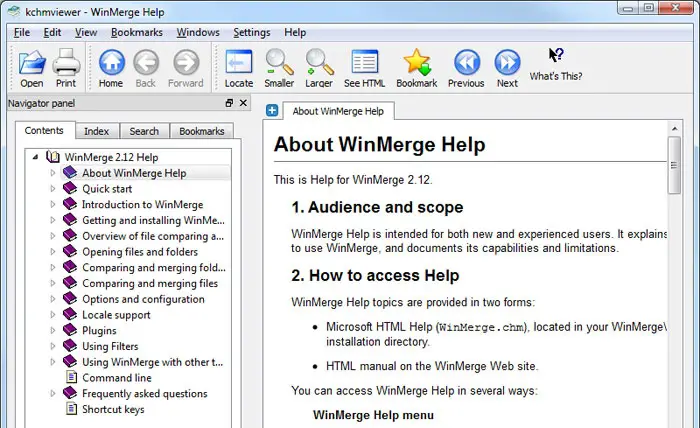Go to Previous page icon
Image resolution: width=700 pixels, height=428 pixels.
467,62
